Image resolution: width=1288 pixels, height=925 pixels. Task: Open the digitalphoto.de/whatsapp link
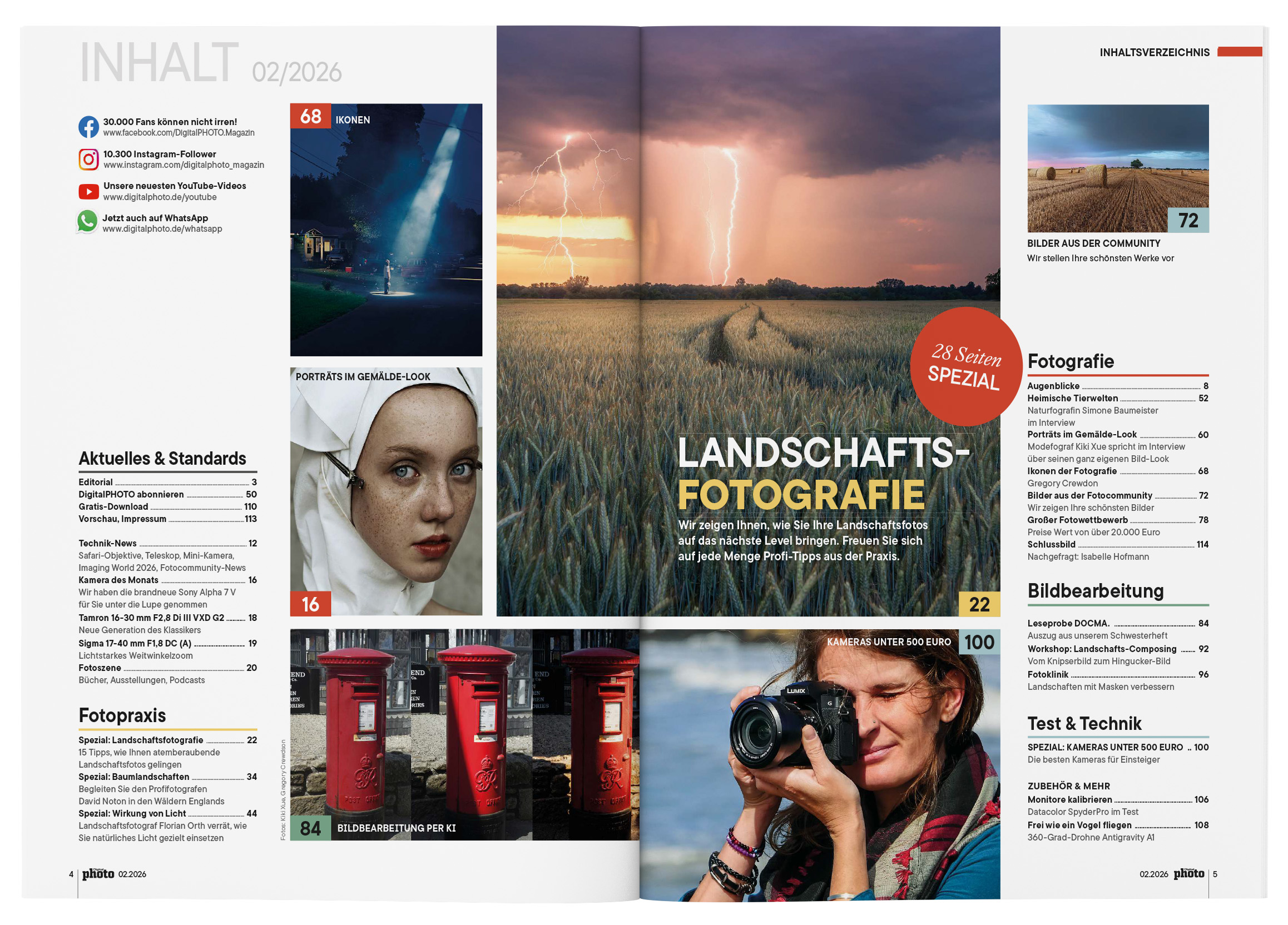(x=162, y=229)
